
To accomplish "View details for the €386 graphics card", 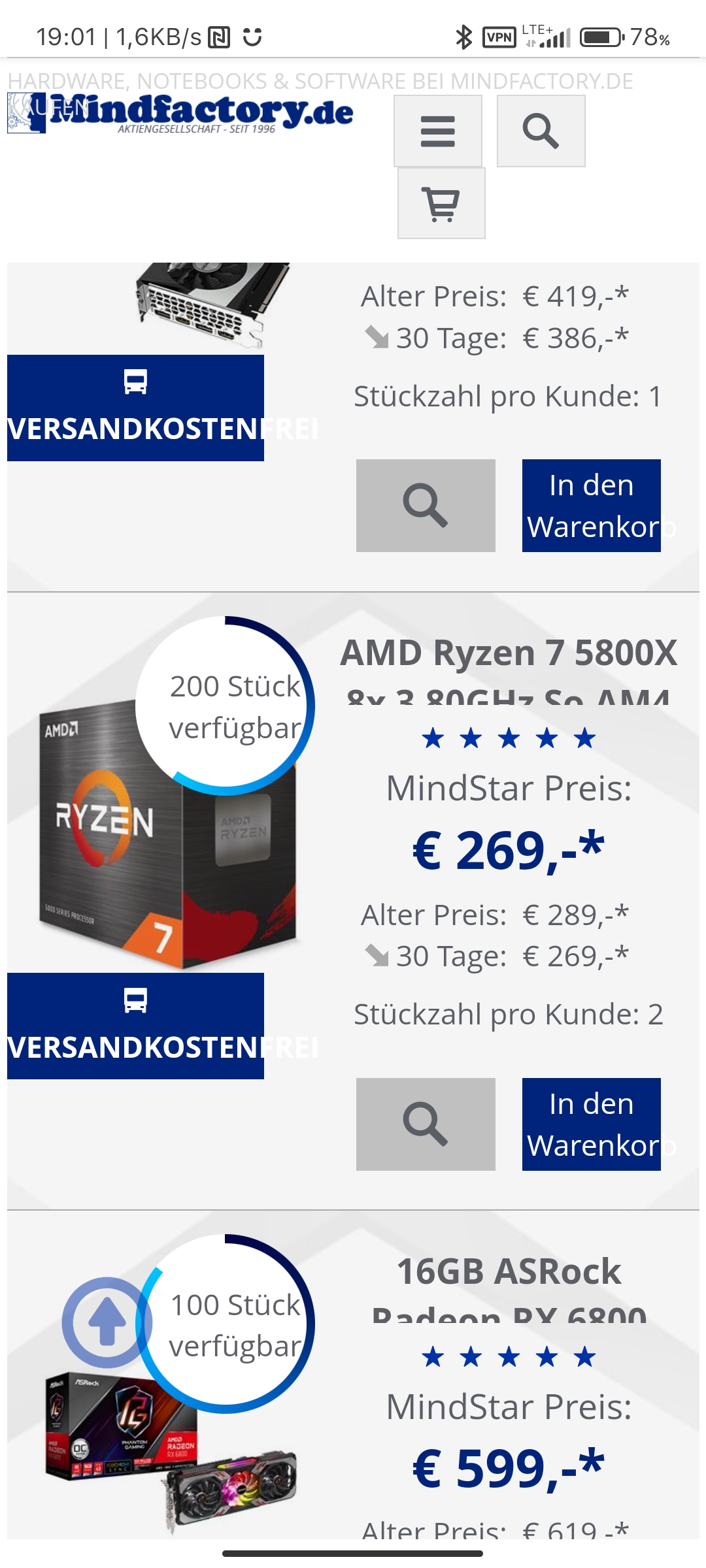I will (x=426, y=506).
